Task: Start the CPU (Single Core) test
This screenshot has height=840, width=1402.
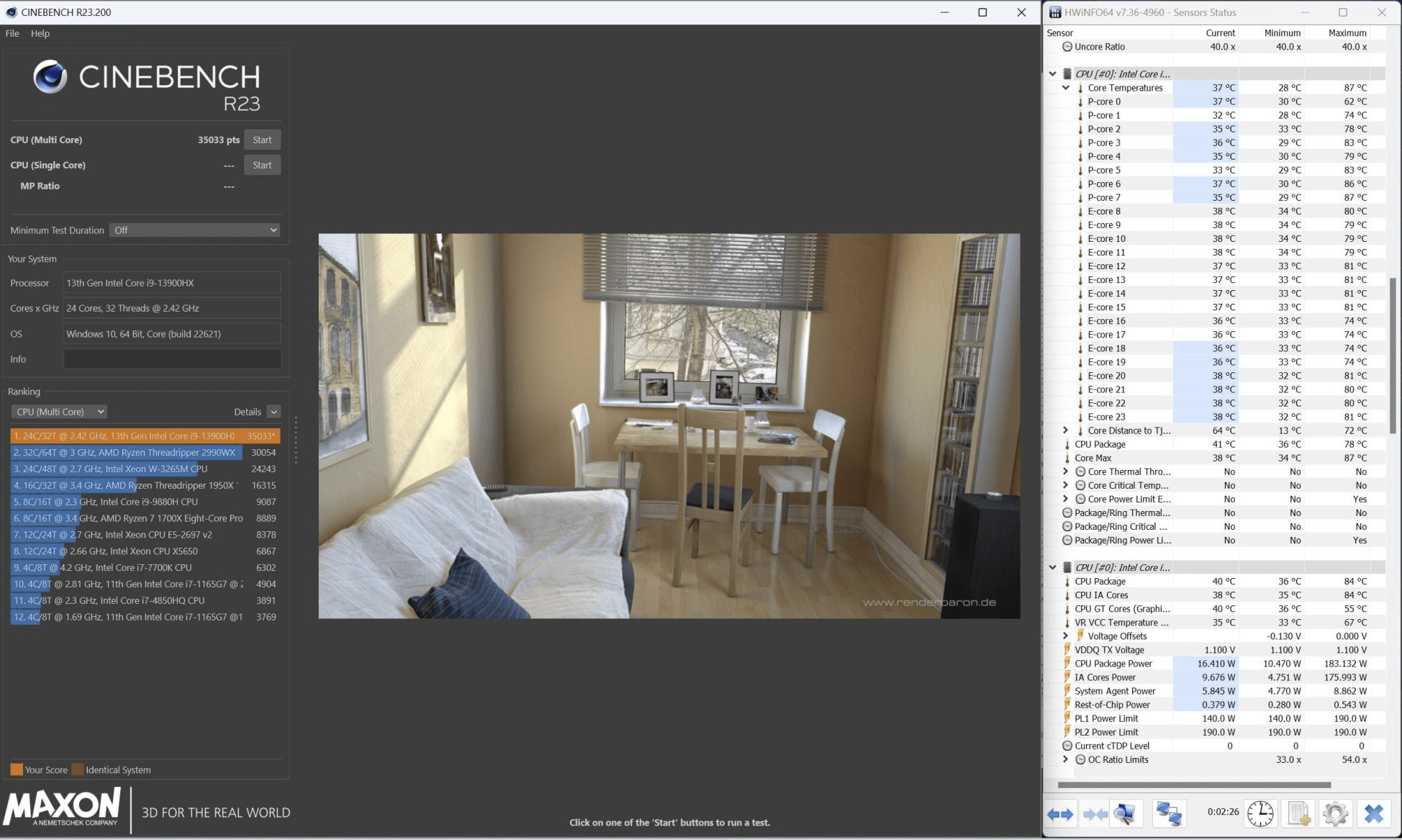Action: click(x=262, y=165)
